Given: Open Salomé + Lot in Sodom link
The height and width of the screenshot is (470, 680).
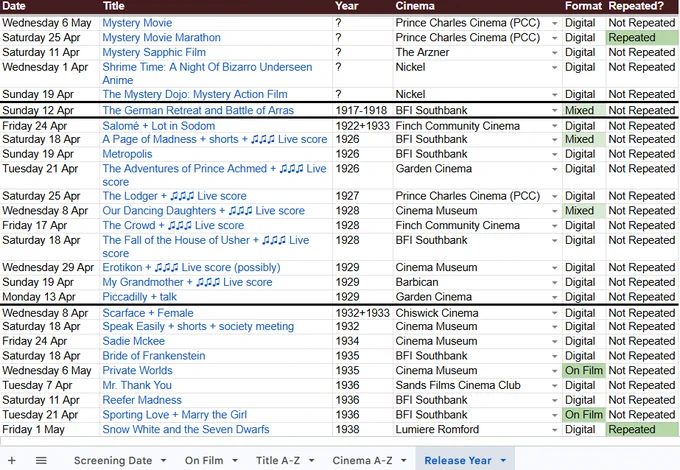Looking at the screenshot, I should 159,126.
